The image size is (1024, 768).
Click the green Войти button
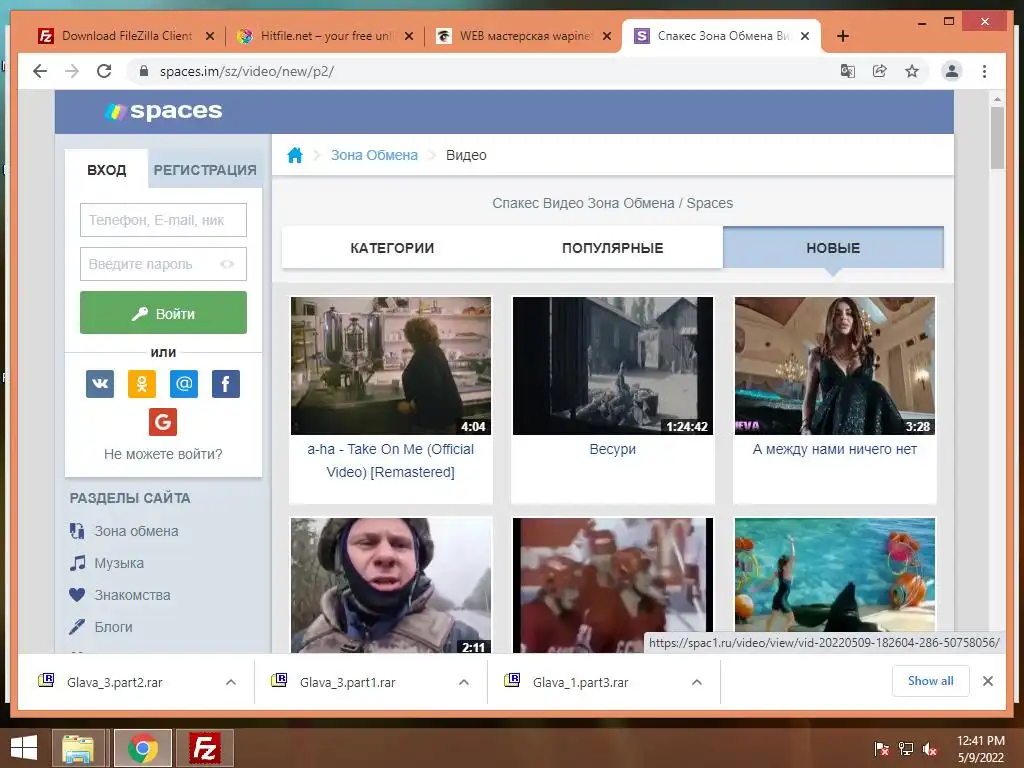point(163,313)
